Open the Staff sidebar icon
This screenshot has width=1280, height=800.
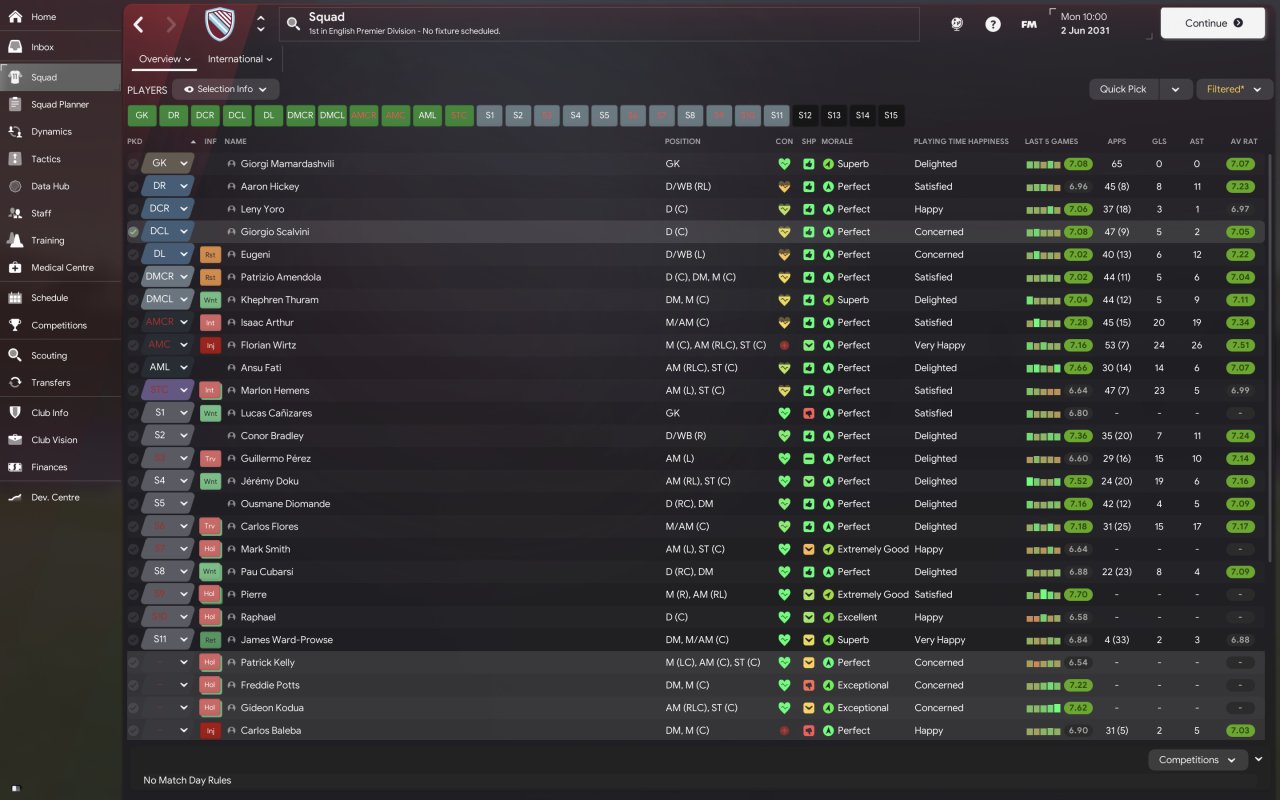pos(15,213)
